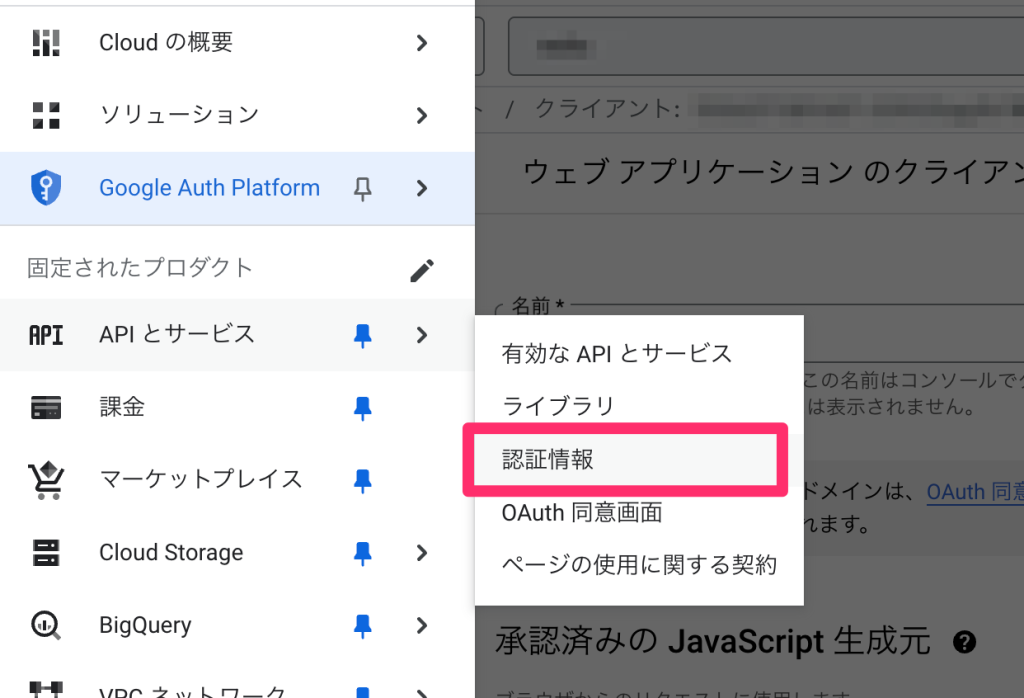
Task: Expand the Google Auth Platform submenu arrow
Action: click(422, 188)
